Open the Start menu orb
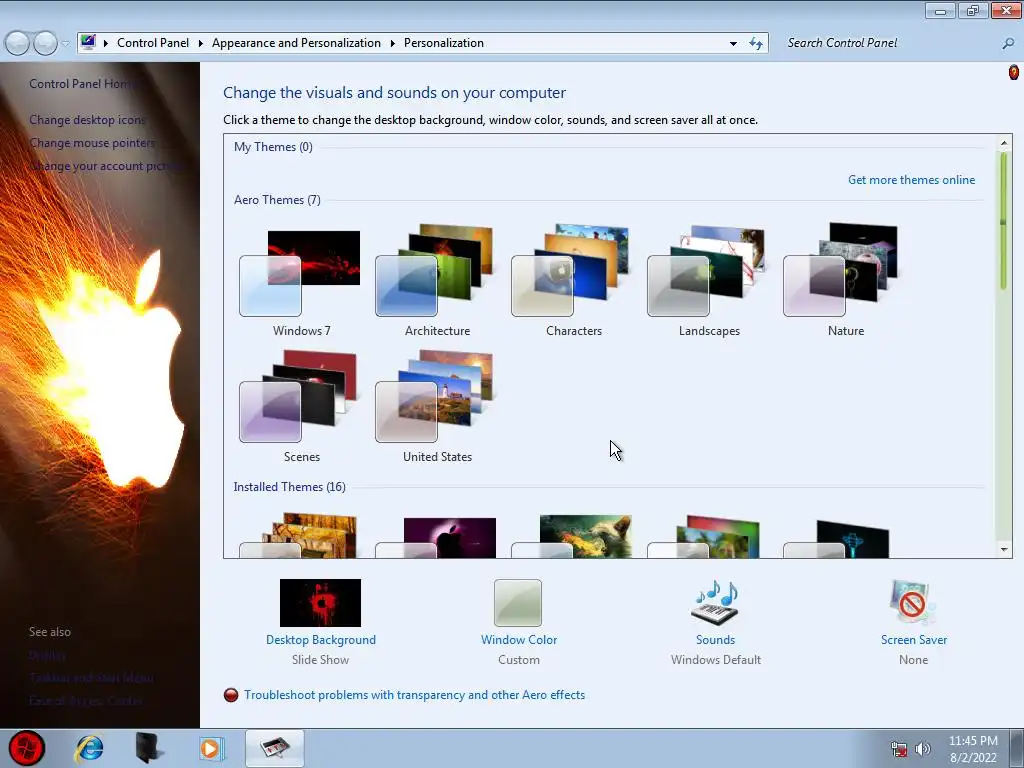Image resolution: width=1024 pixels, height=768 pixels. click(x=27, y=748)
